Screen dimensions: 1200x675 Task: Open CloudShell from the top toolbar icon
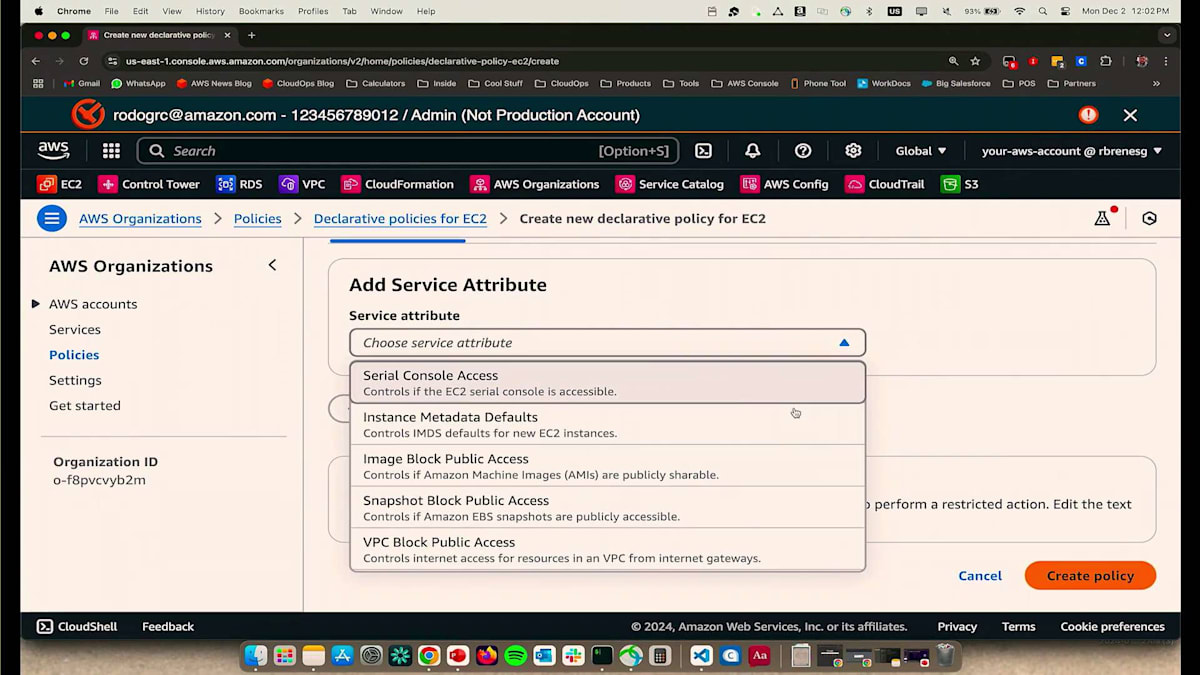704,151
